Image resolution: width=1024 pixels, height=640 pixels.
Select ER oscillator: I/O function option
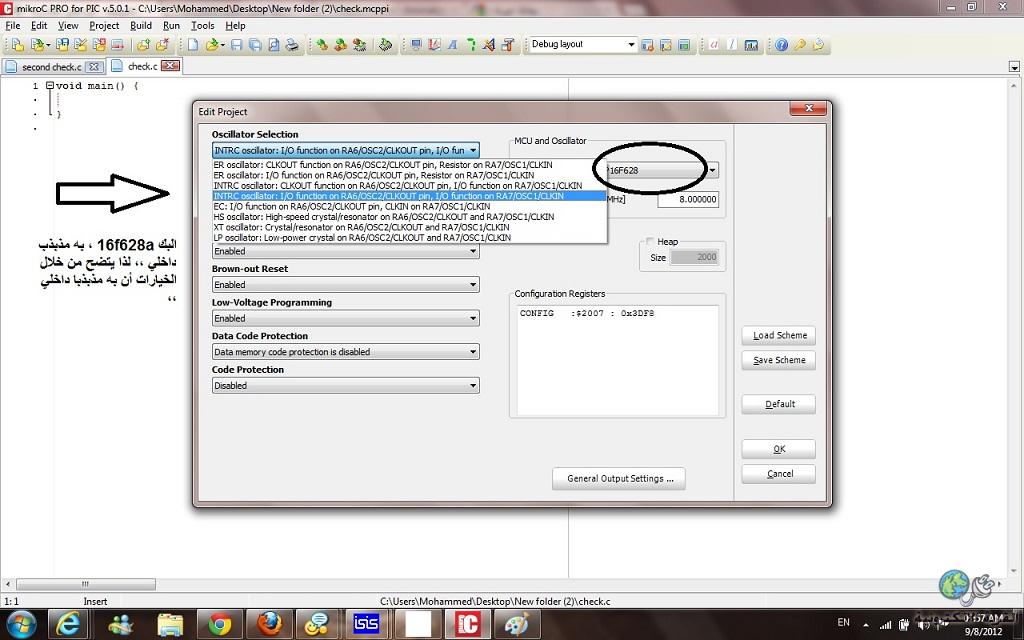pyautogui.click(x=409, y=175)
